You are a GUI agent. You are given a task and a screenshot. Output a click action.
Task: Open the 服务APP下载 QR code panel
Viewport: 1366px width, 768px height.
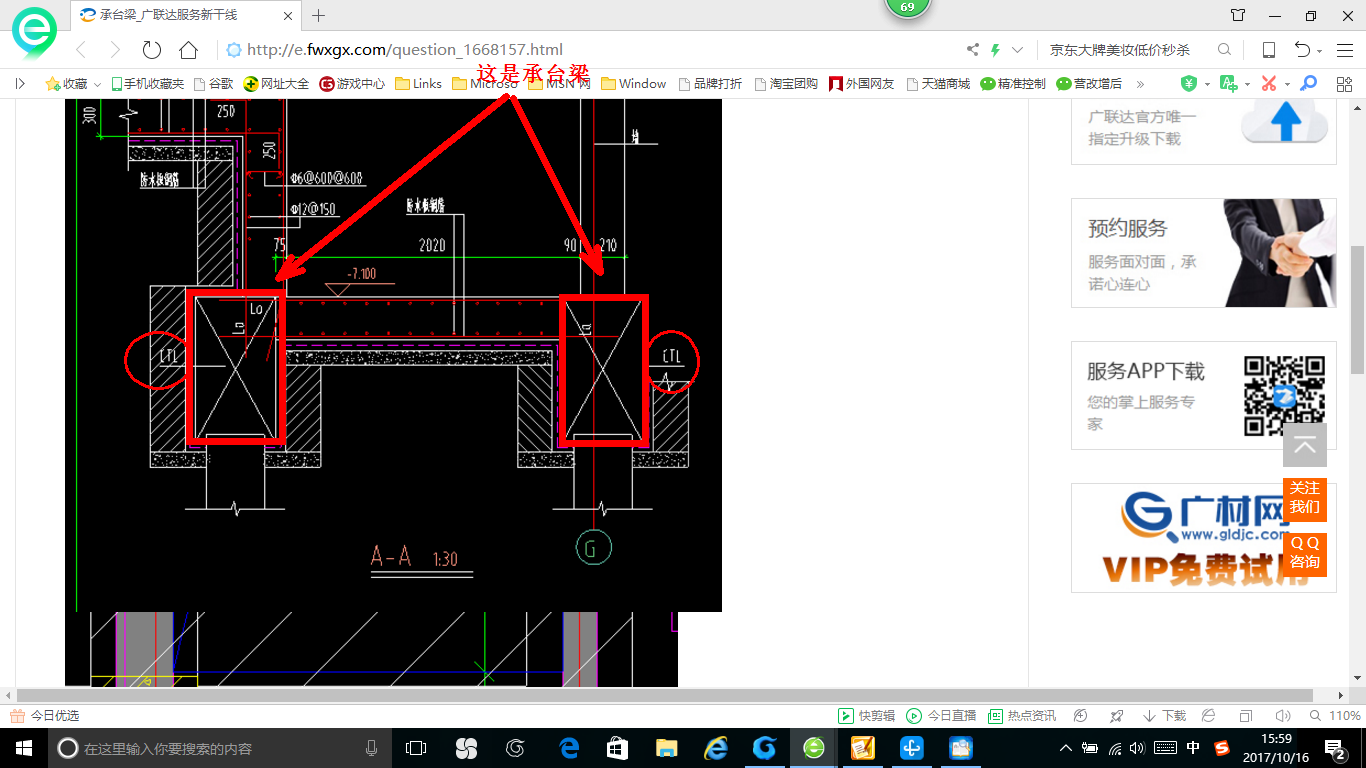tap(1204, 395)
